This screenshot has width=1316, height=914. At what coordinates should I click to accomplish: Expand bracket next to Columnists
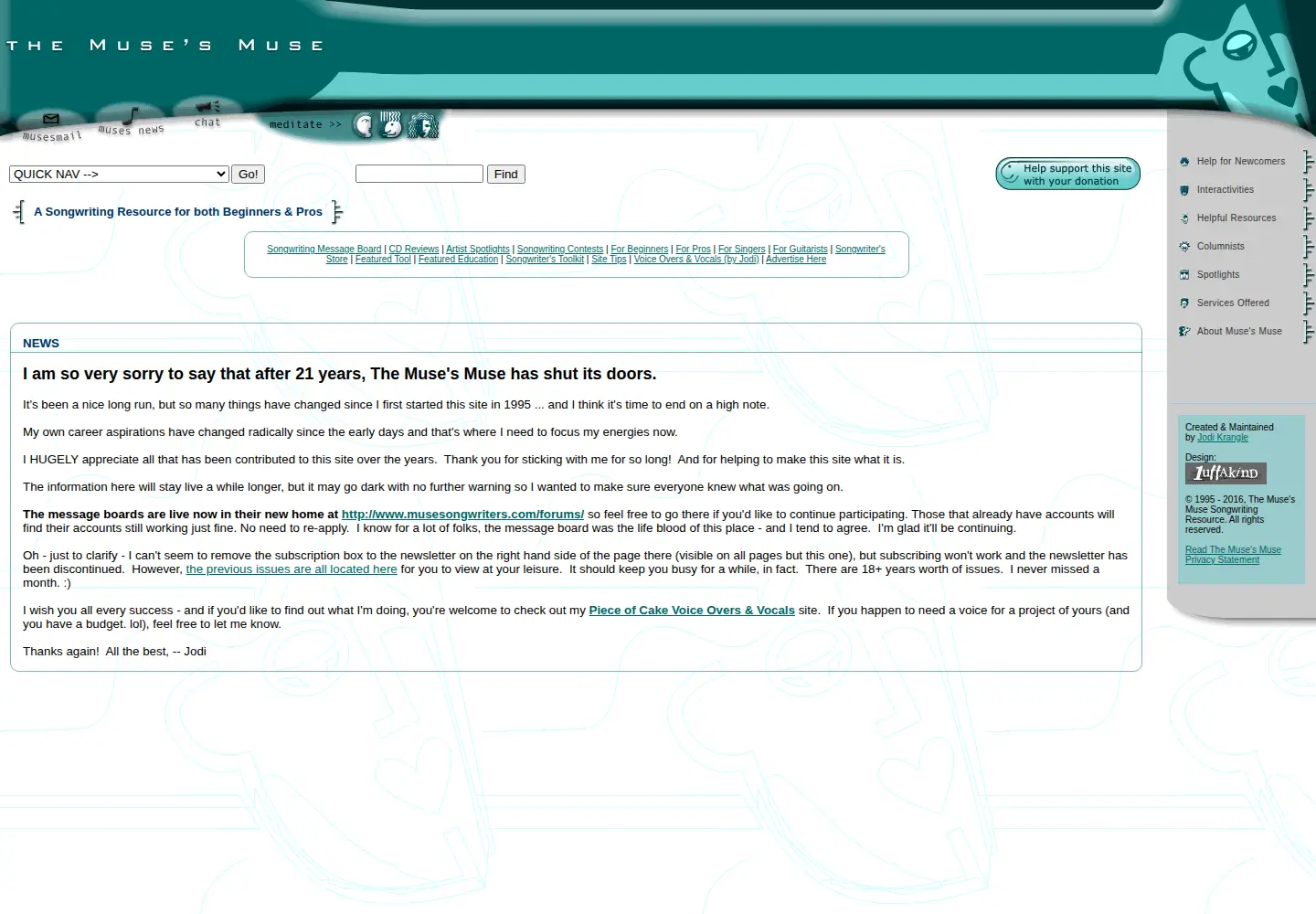pos(1308,247)
